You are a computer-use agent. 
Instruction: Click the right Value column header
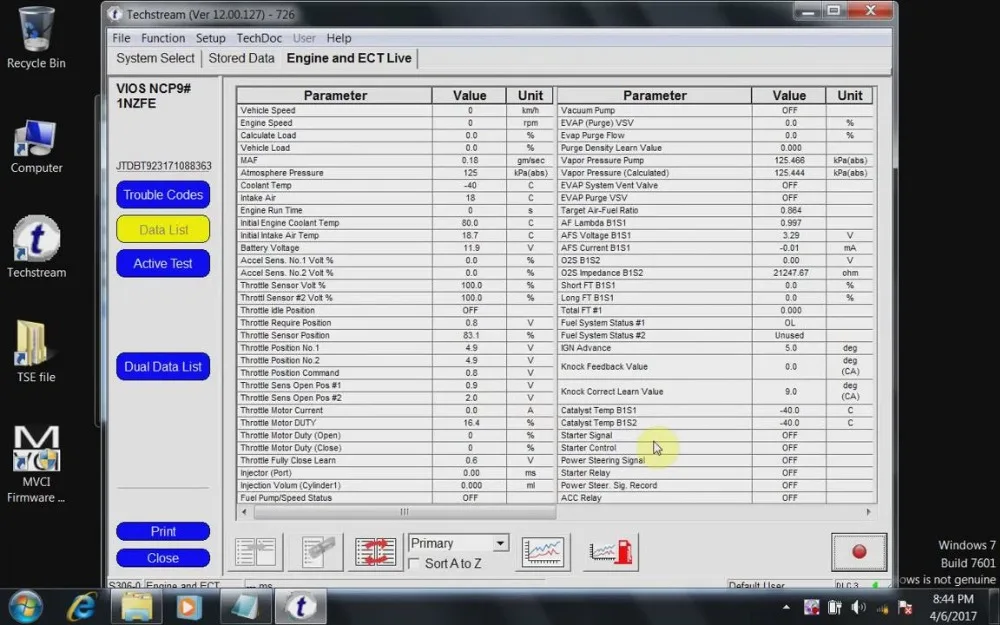pyautogui.click(x=789, y=96)
